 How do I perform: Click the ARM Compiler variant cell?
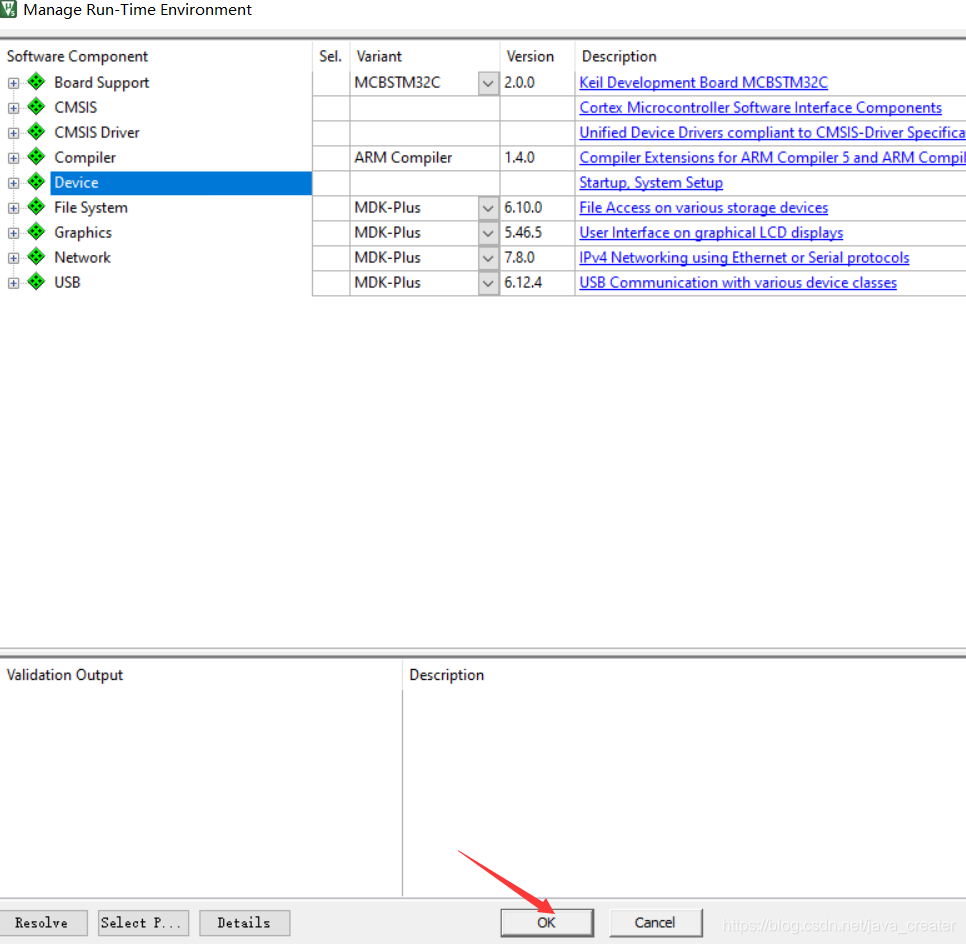point(424,158)
